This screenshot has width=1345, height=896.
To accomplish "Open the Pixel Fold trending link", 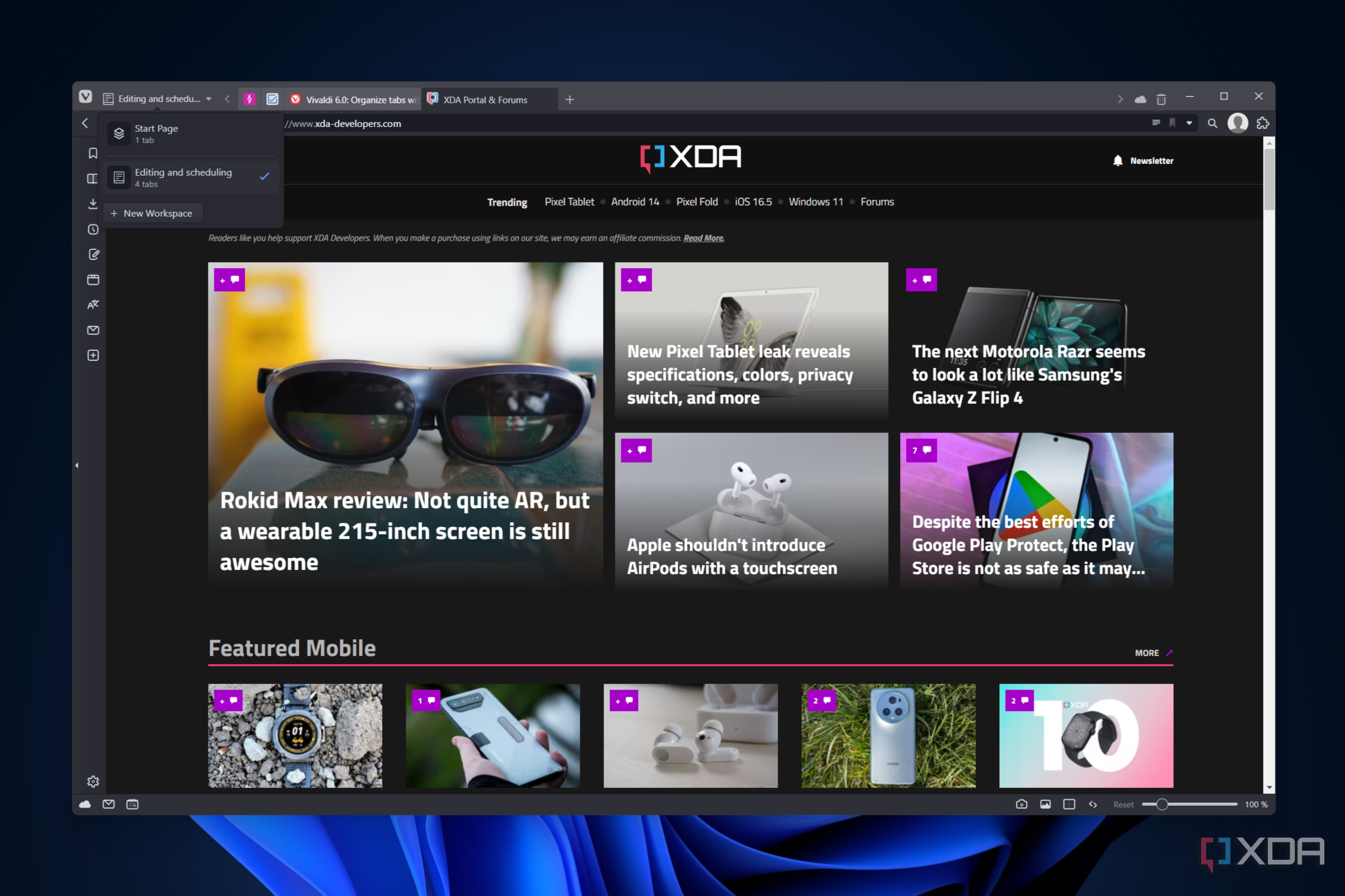I will (697, 202).
